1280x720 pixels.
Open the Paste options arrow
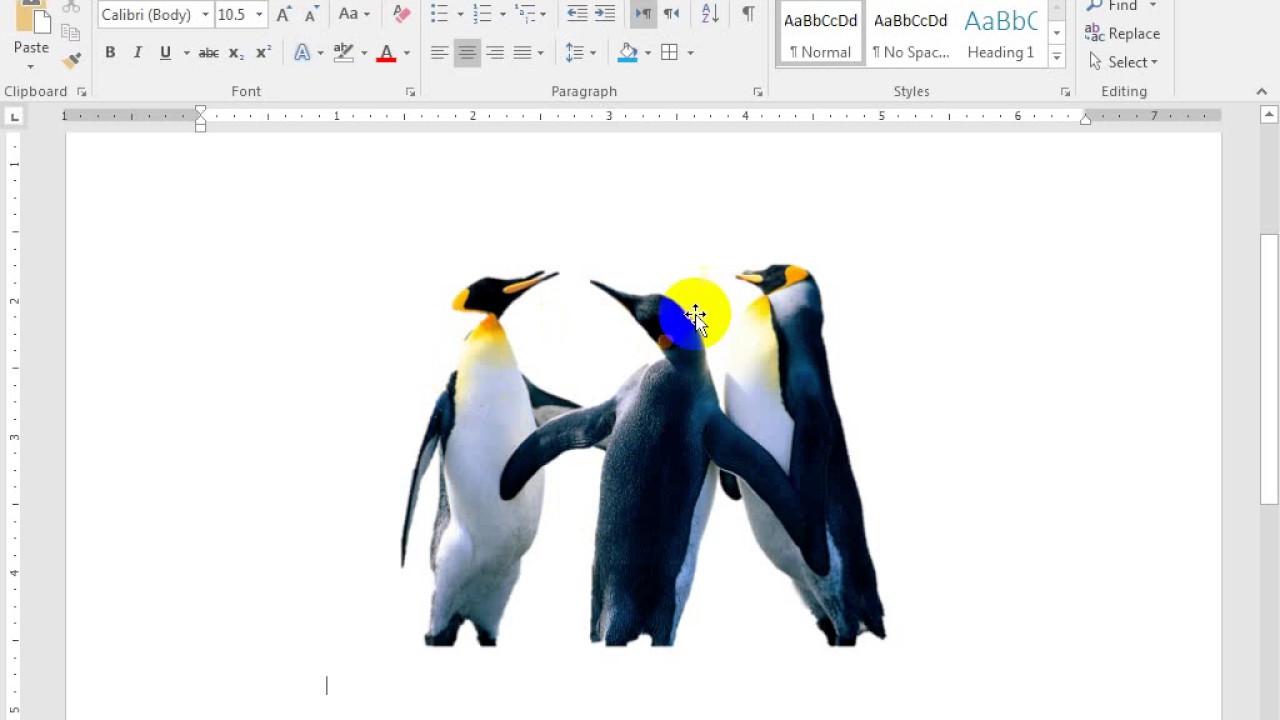pyautogui.click(x=31, y=67)
